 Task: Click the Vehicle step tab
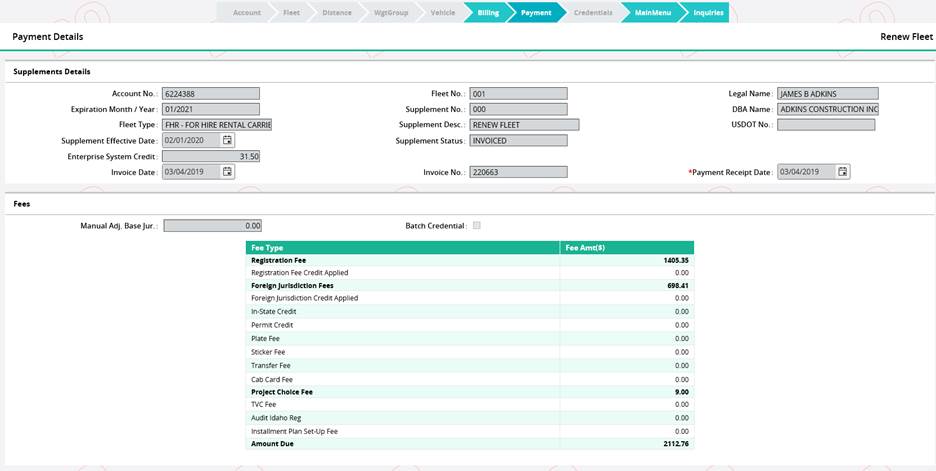click(x=442, y=13)
